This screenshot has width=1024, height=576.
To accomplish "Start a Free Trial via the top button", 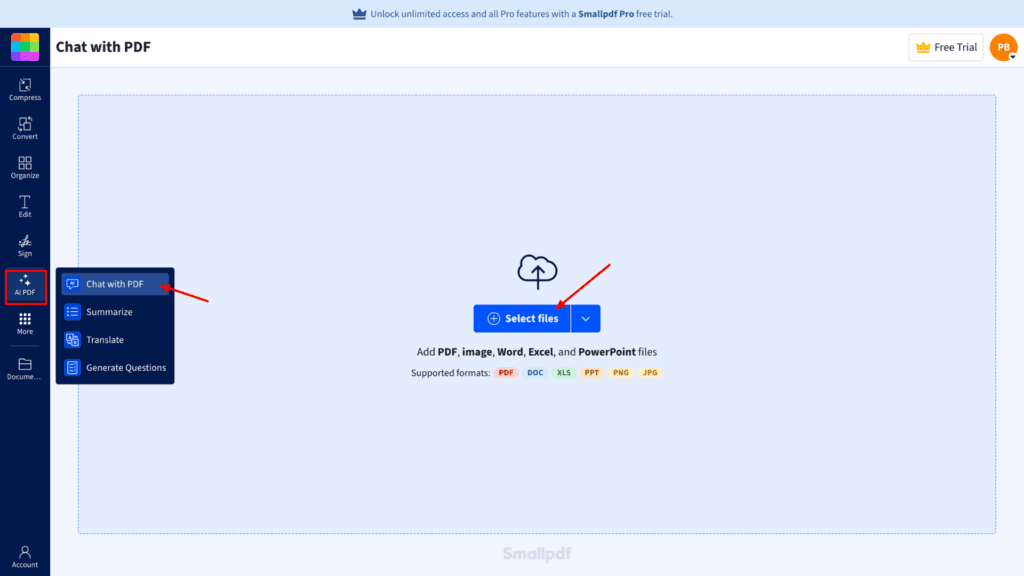I will click(x=944, y=46).
